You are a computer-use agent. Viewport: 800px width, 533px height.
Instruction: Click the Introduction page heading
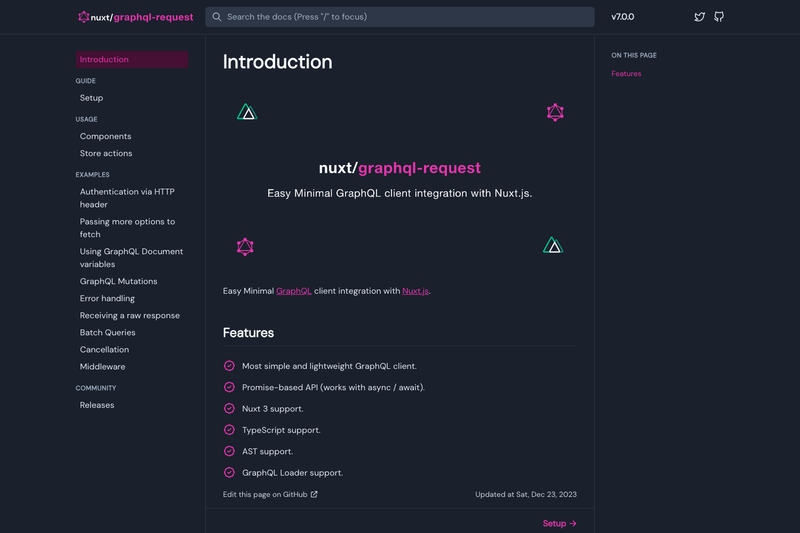278,62
